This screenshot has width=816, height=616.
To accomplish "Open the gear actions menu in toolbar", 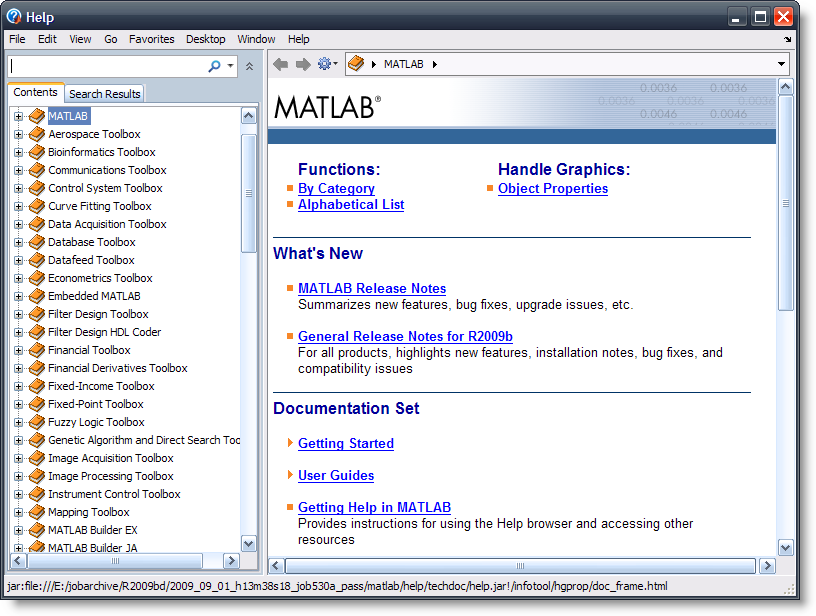I will click(x=326, y=64).
